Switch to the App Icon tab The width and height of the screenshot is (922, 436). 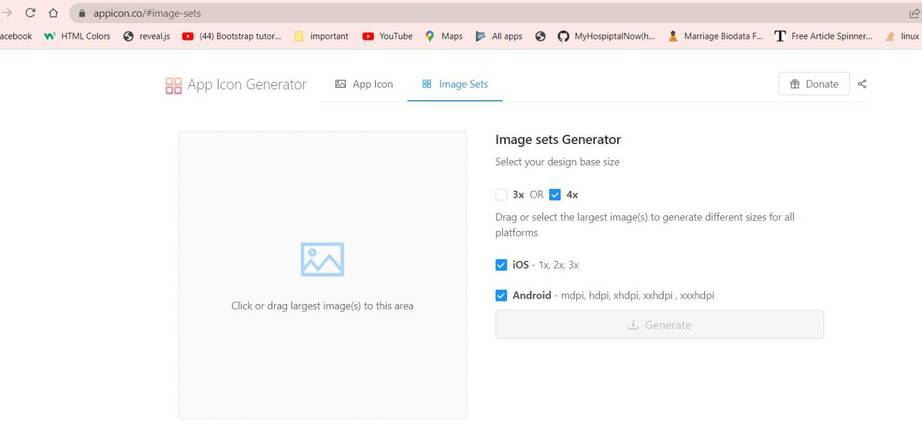[x=364, y=84]
